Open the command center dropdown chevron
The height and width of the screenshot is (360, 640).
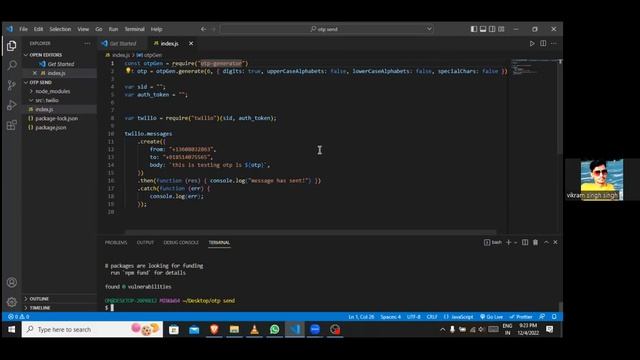[429, 29]
